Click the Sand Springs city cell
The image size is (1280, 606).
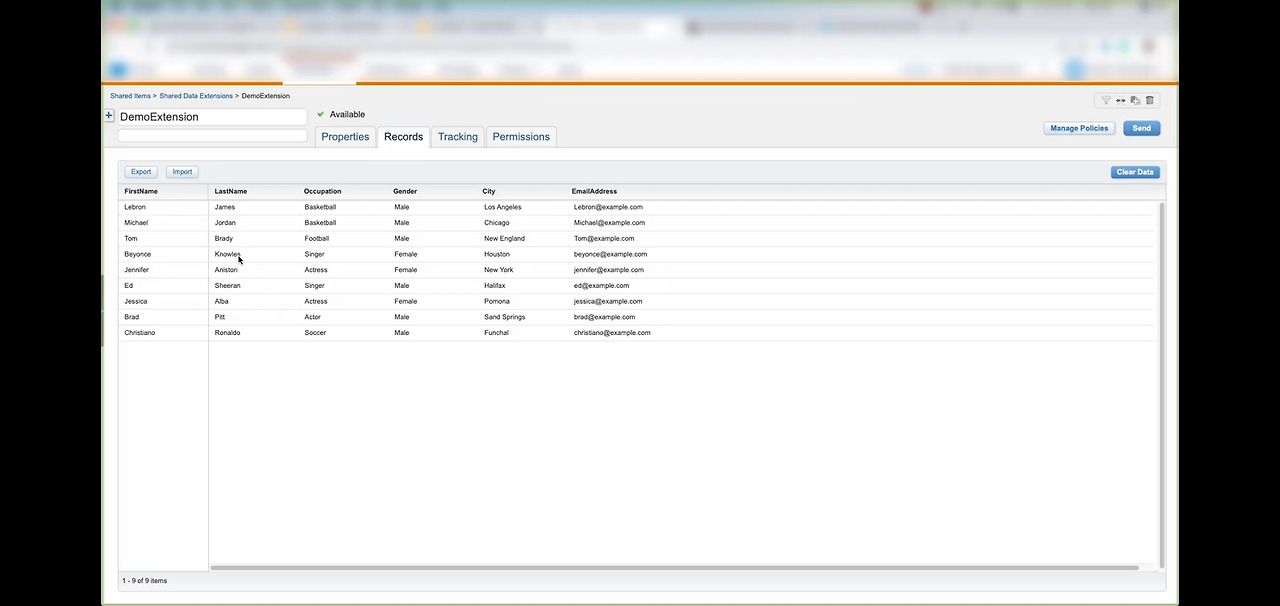tap(504, 317)
